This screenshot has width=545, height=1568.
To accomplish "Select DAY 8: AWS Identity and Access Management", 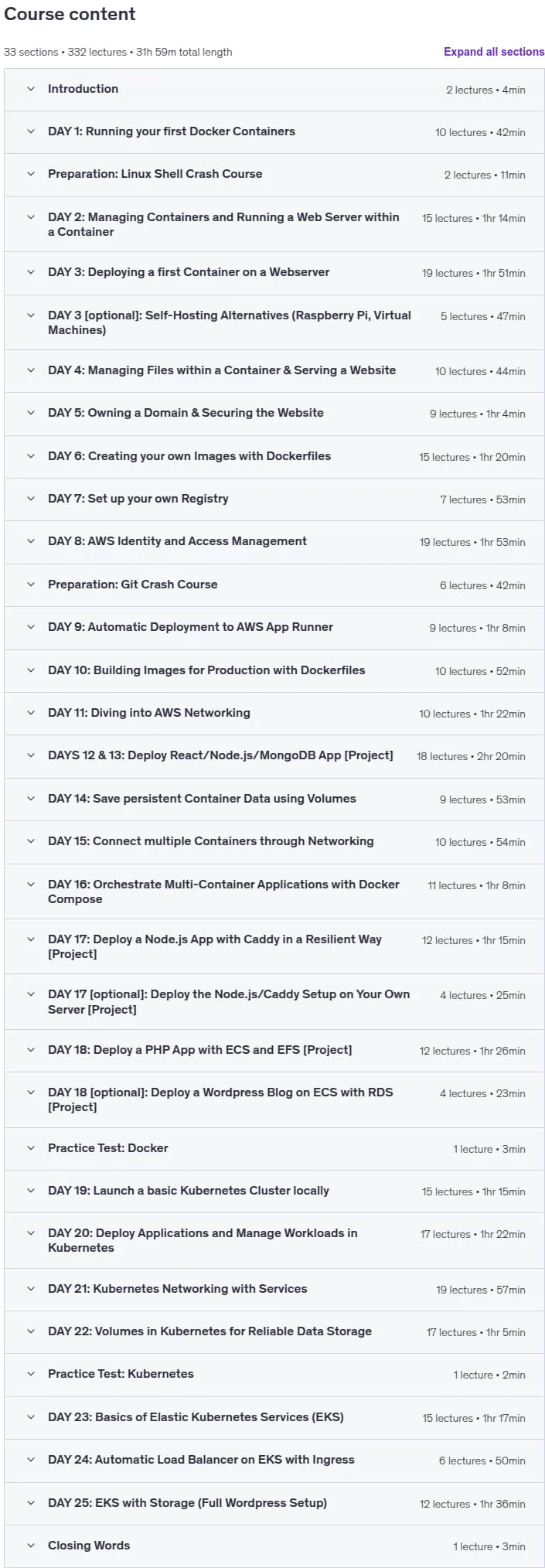I will [177, 541].
